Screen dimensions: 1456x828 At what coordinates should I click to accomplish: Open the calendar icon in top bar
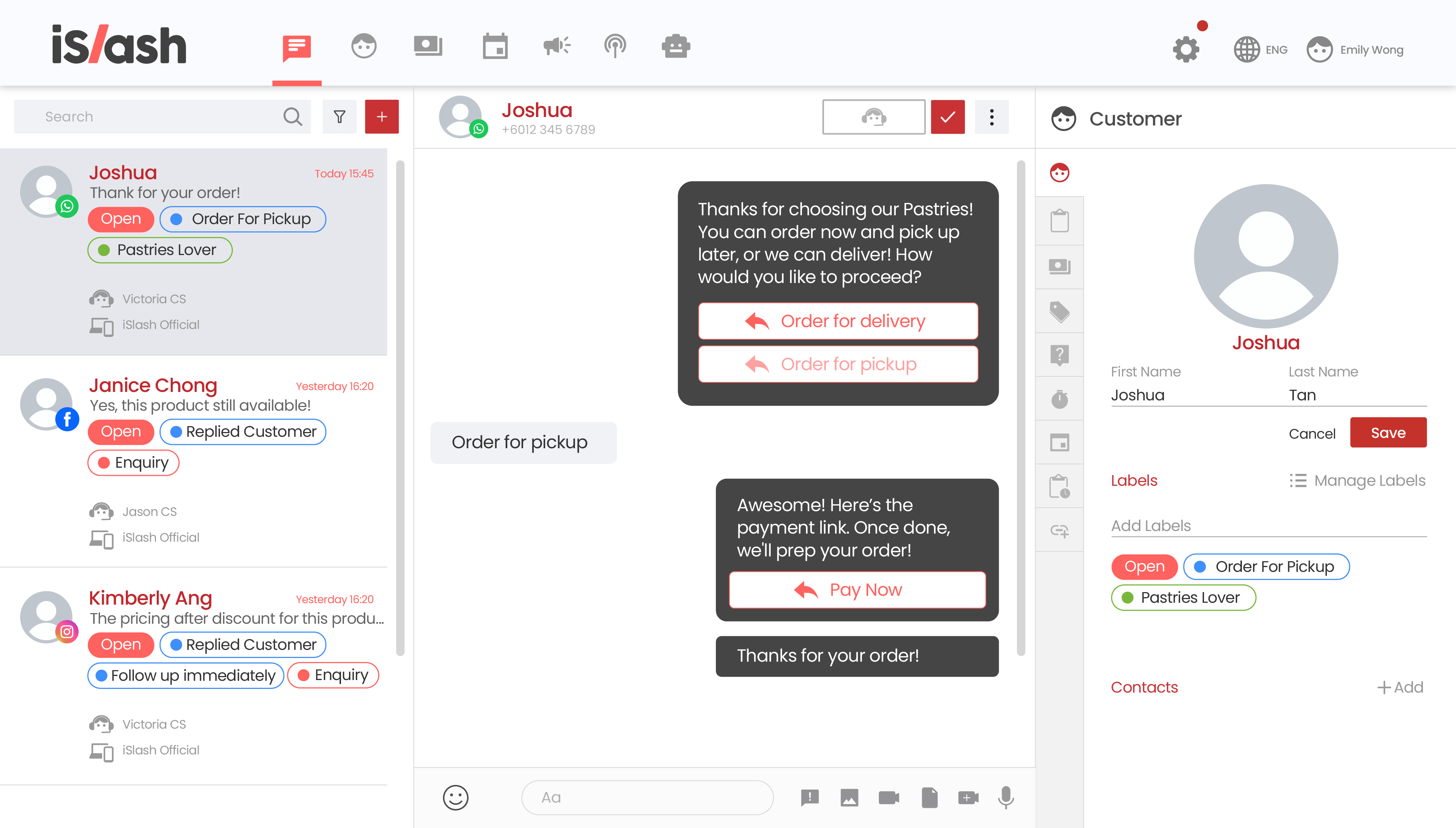coord(495,47)
